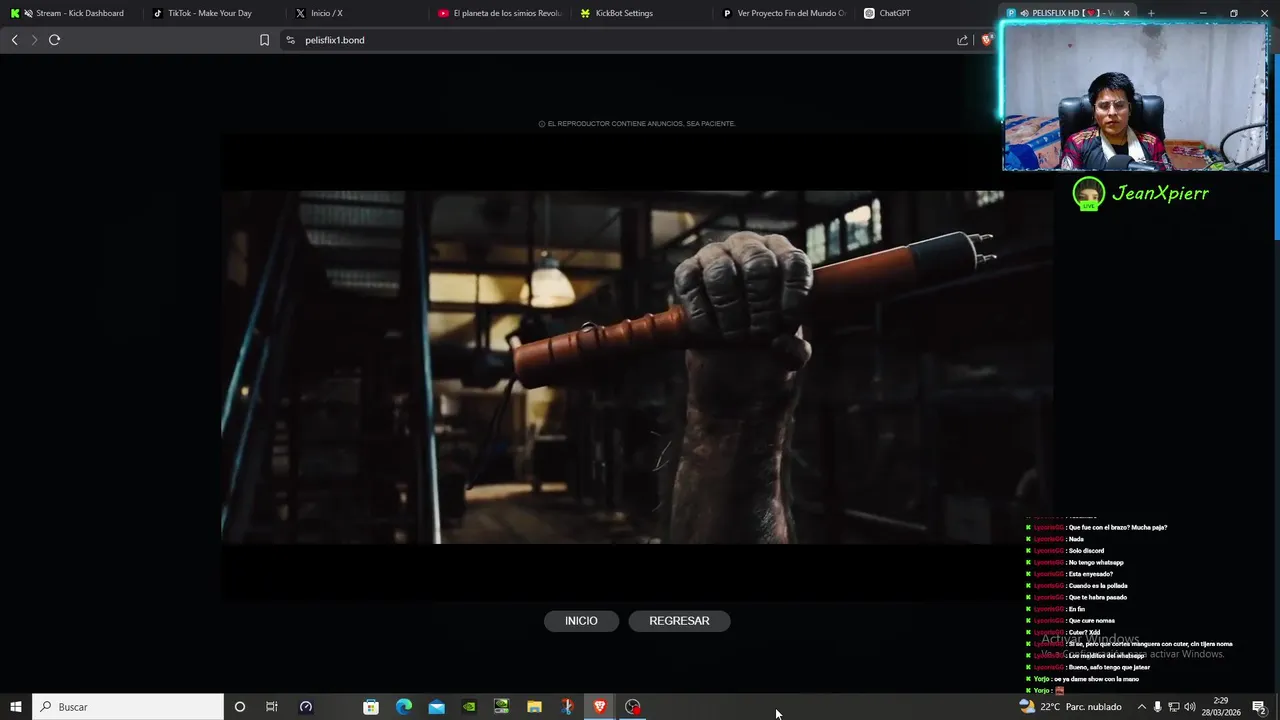Open File Explorer from taskbar

(534, 707)
